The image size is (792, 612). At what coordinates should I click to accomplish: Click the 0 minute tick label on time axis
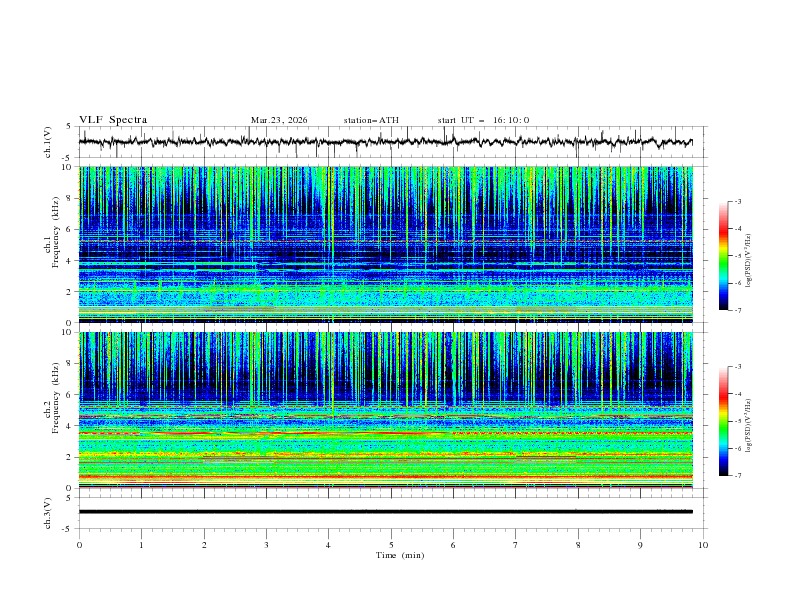(x=79, y=545)
